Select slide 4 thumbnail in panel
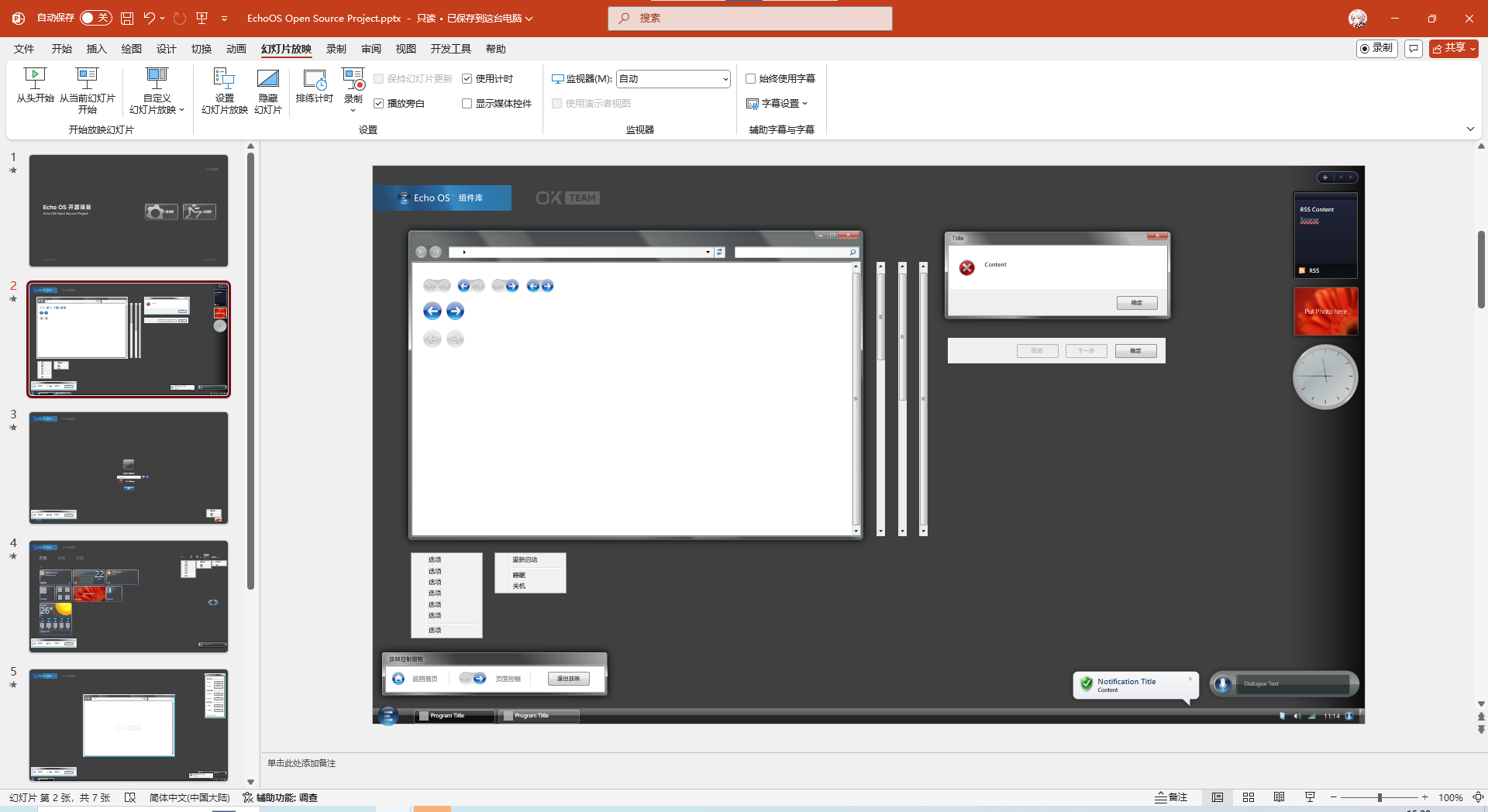1488x812 pixels. coord(129,596)
